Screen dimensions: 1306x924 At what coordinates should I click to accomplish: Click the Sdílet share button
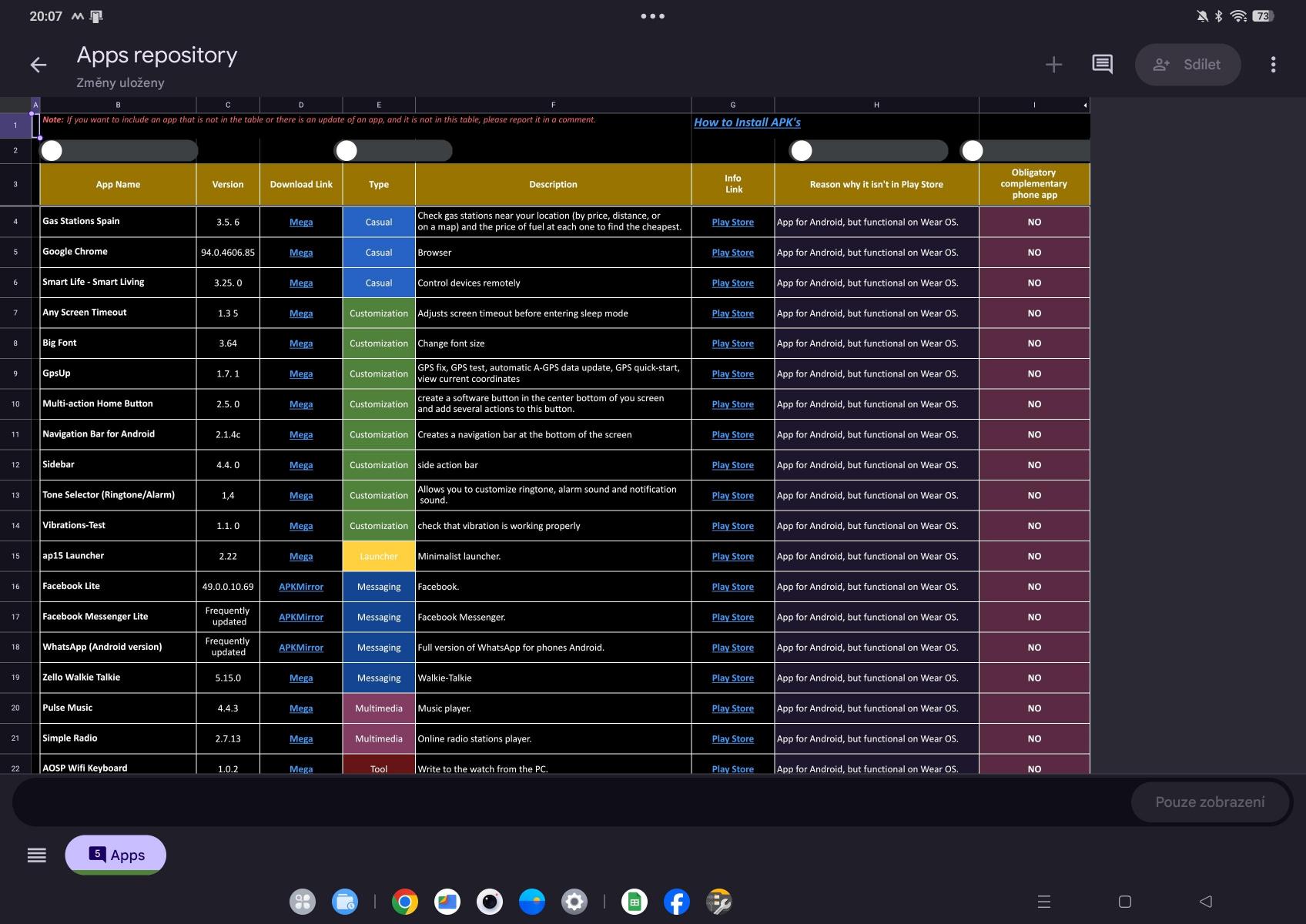1187,65
